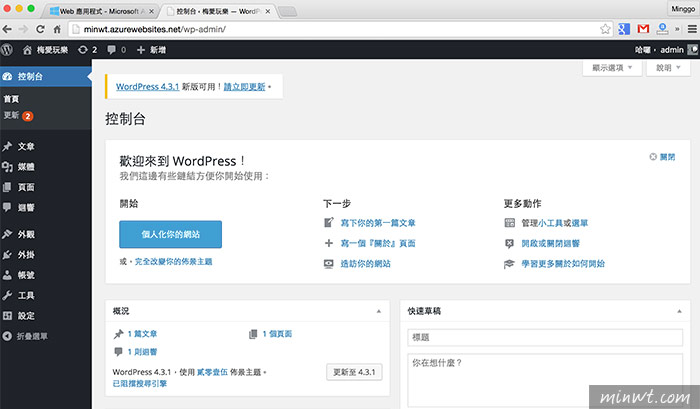Image resolution: width=700 pixels, height=409 pixels.
Task: Click the downloads extension icon in toolbar
Action: tap(662, 29)
